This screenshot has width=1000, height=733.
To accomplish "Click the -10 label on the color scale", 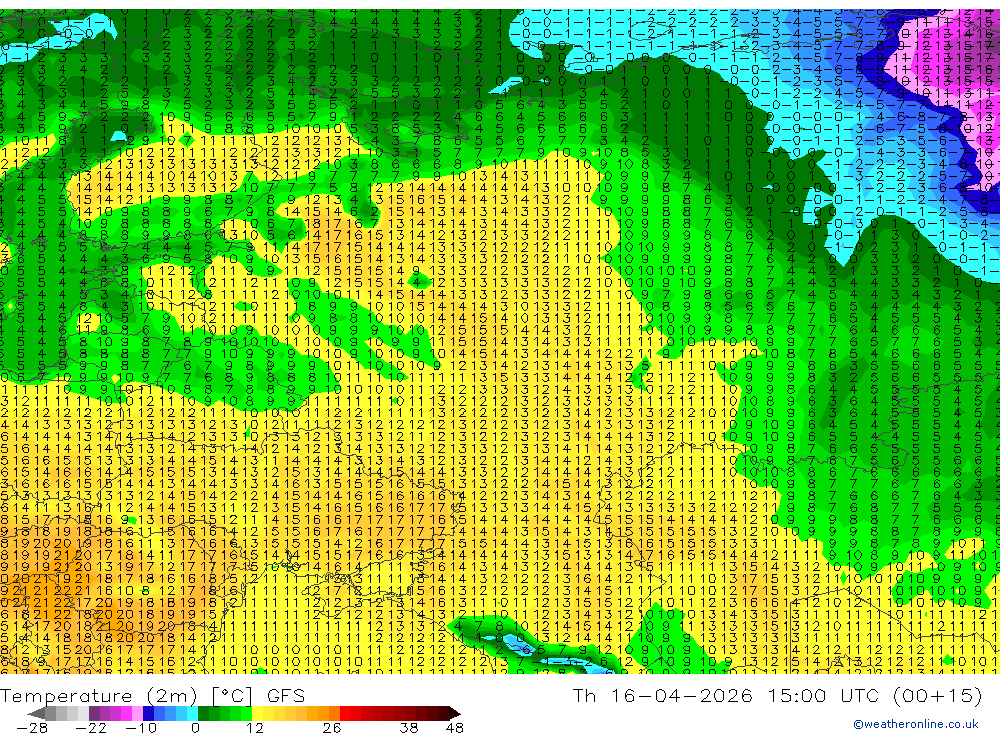I will point(141,728).
